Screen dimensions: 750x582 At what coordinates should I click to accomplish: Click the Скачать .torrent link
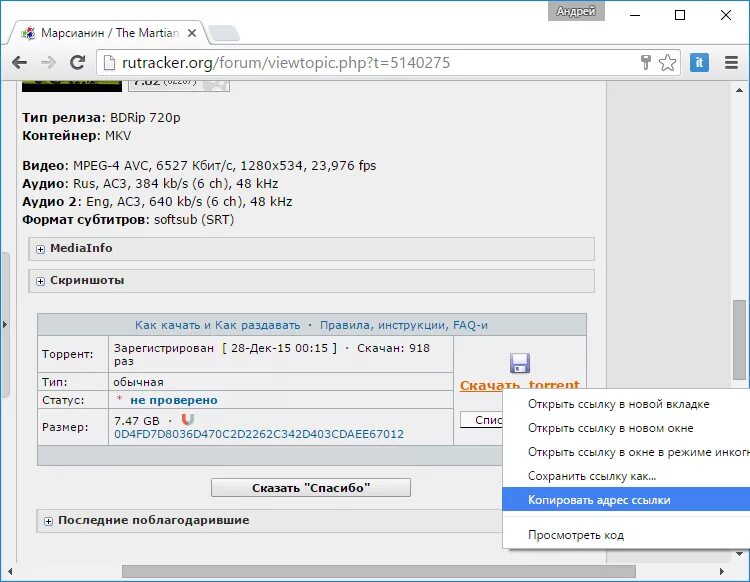[x=519, y=384]
